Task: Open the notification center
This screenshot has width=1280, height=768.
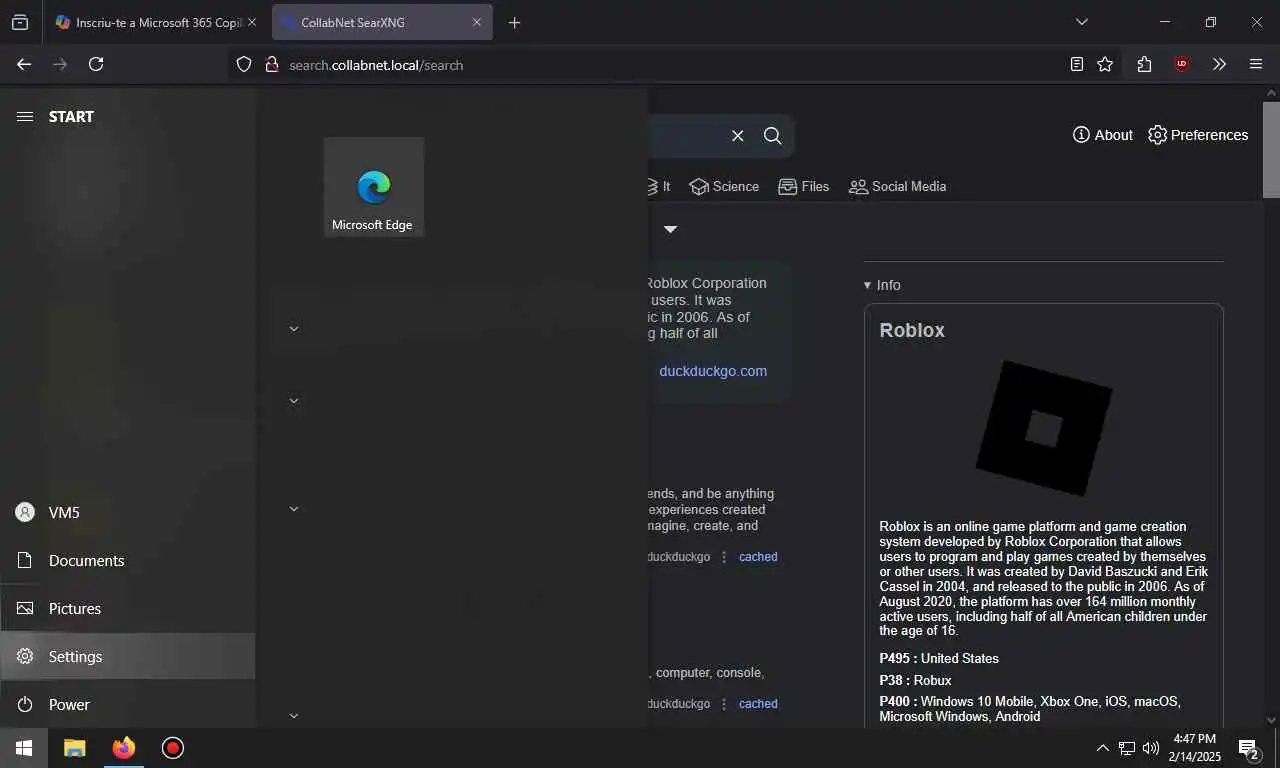Action: (x=1249, y=748)
